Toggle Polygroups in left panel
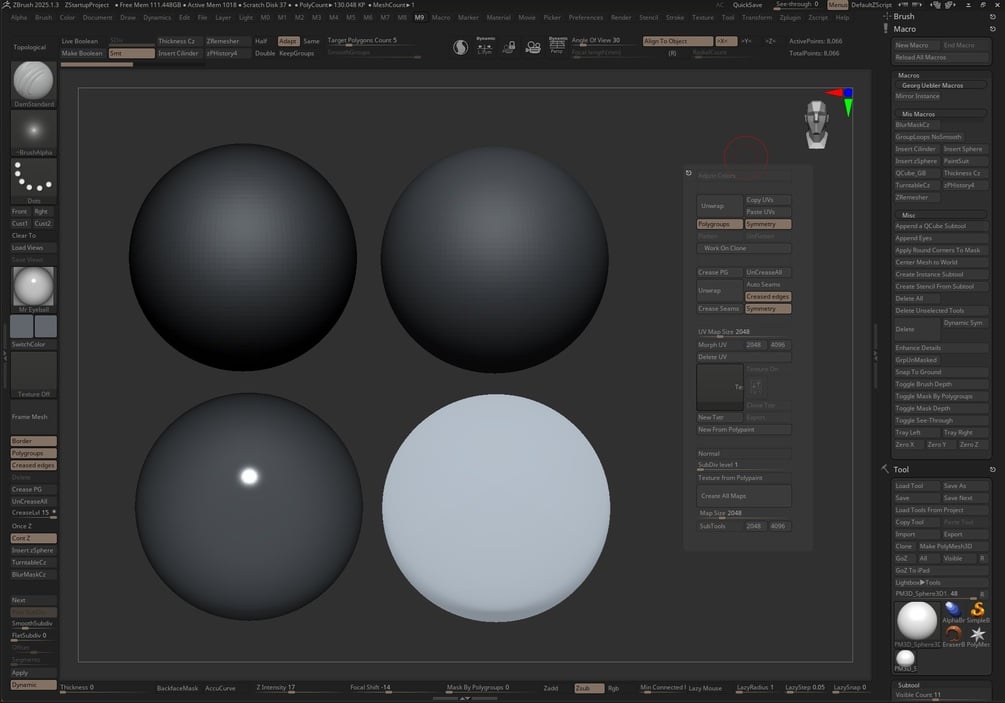This screenshot has height=703, width=1005. click(x=33, y=453)
